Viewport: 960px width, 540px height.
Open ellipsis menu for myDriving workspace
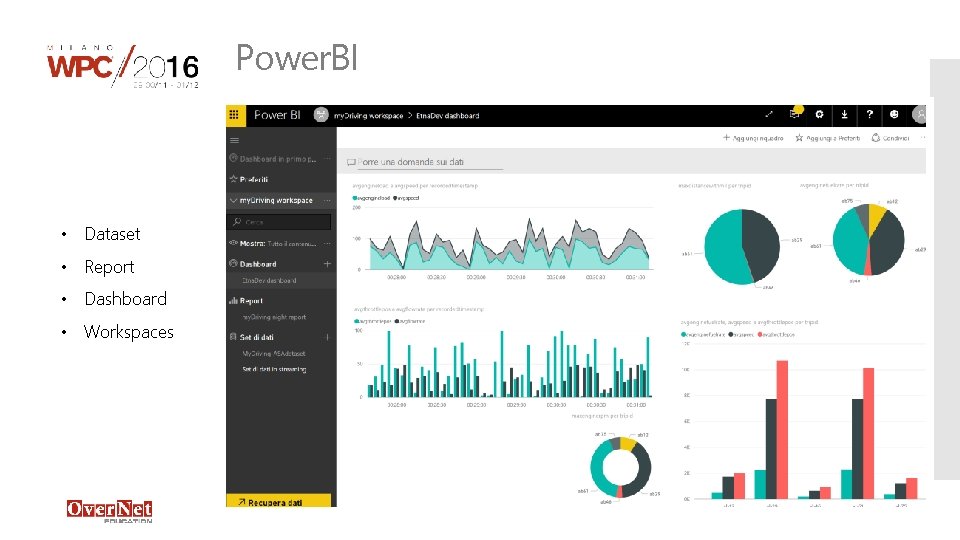[328, 200]
